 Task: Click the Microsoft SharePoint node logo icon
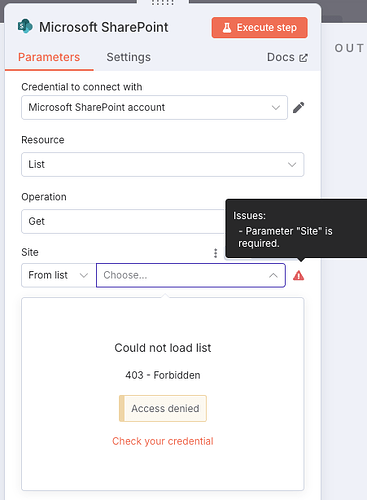click(25, 27)
